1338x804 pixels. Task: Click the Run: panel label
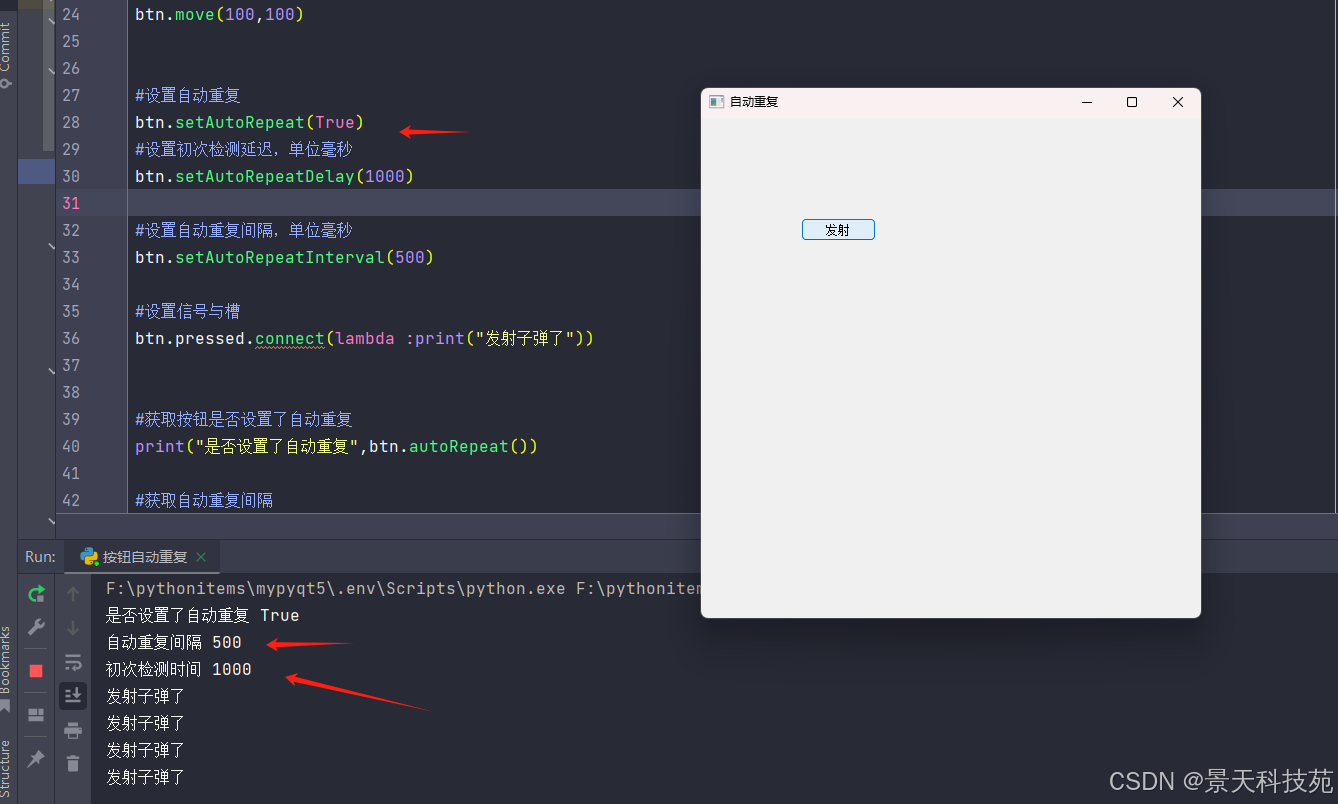[41, 557]
